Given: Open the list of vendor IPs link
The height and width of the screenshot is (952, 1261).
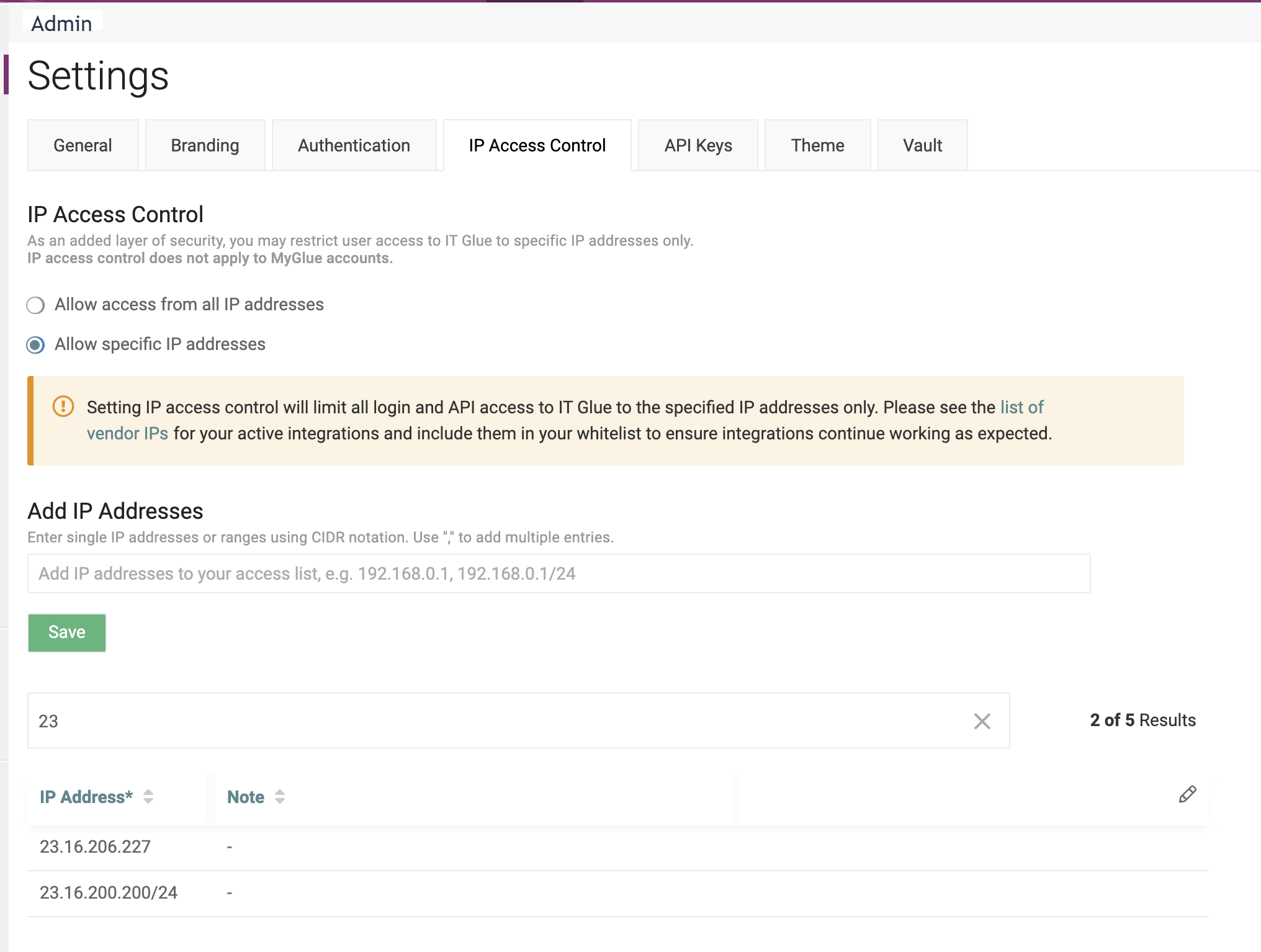Looking at the screenshot, I should click(x=1021, y=407).
